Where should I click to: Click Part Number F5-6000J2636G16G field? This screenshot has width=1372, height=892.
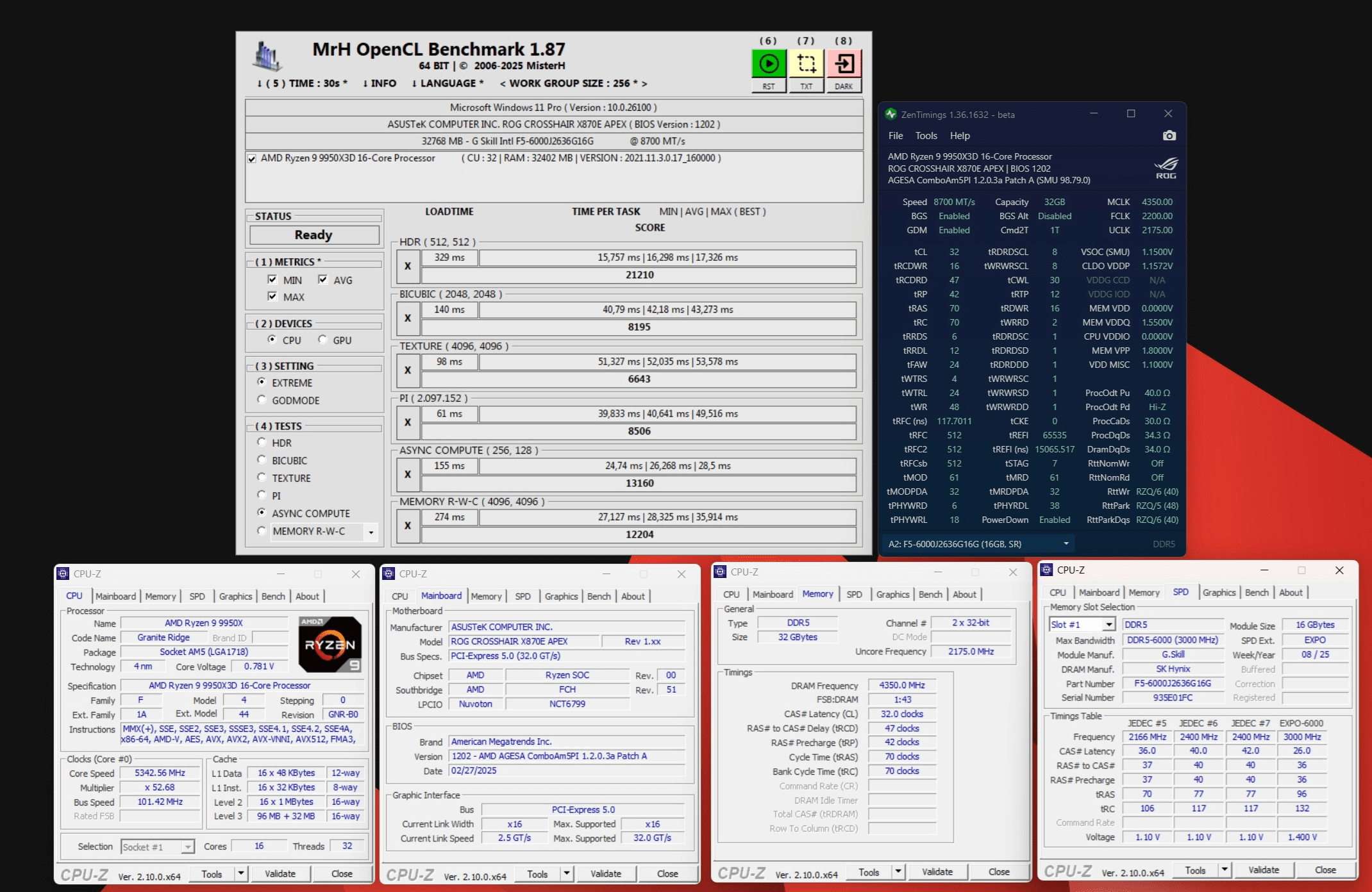pos(1173,683)
